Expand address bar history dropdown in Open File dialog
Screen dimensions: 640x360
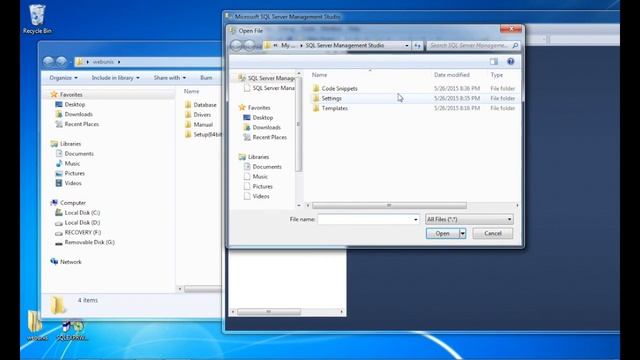tap(407, 46)
